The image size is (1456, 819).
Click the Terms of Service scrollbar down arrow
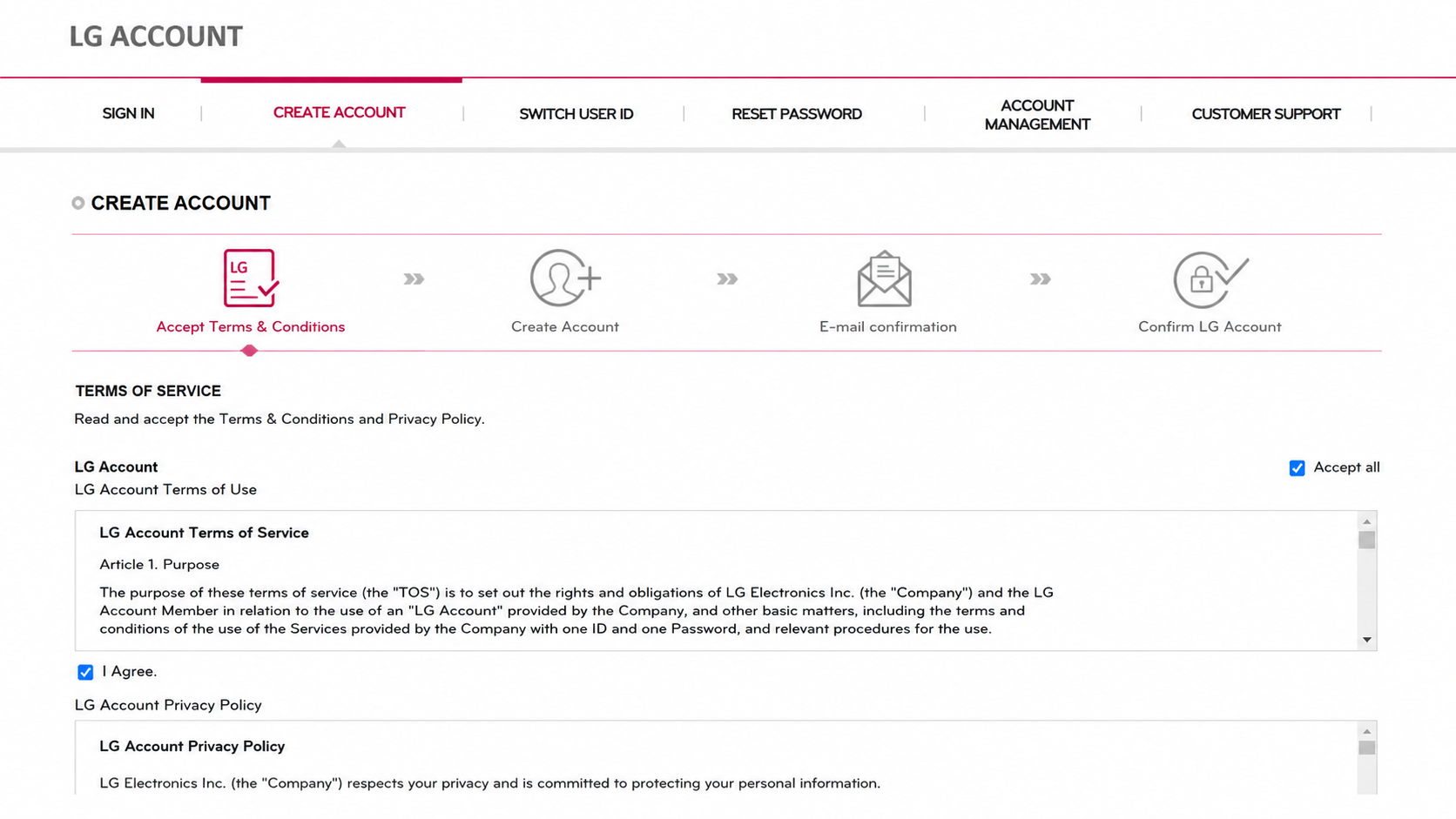(1367, 640)
